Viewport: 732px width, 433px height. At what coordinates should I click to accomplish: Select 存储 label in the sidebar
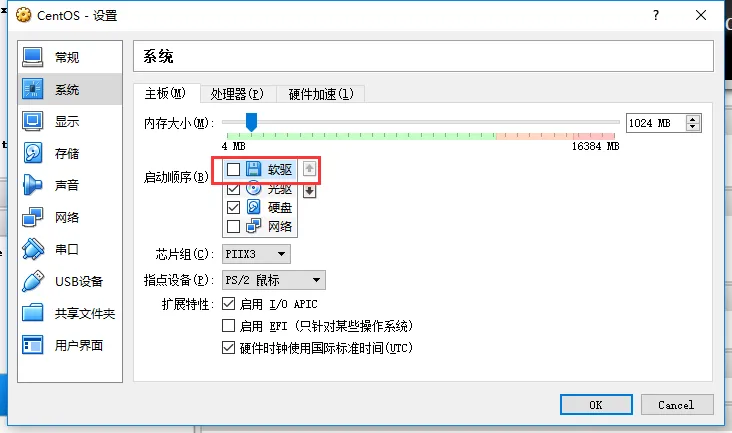tap(67, 153)
